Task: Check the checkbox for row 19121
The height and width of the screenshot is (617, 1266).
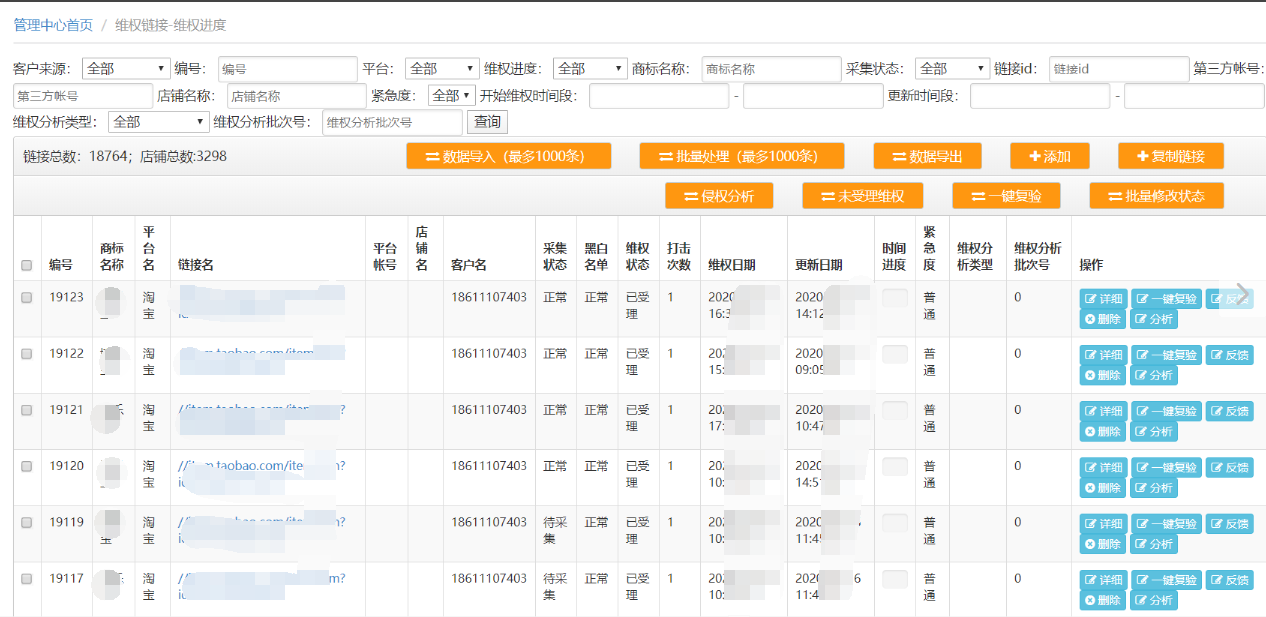Action: 27,409
